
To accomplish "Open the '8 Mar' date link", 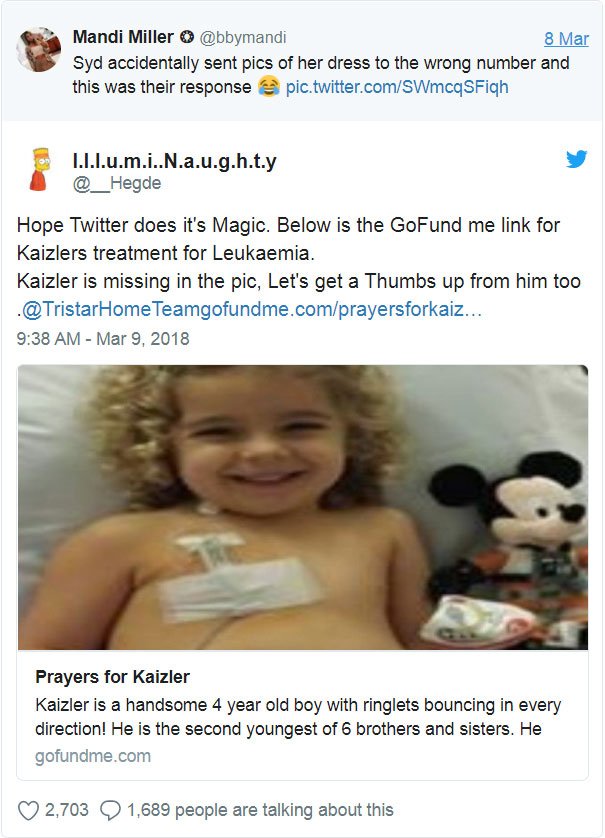I will (567, 38).
